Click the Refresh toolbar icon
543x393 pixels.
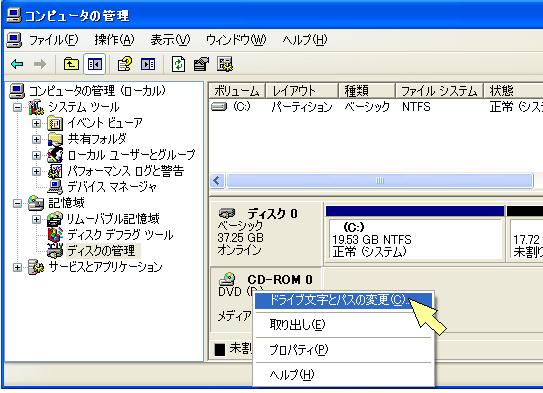click(x=178, y=64)
